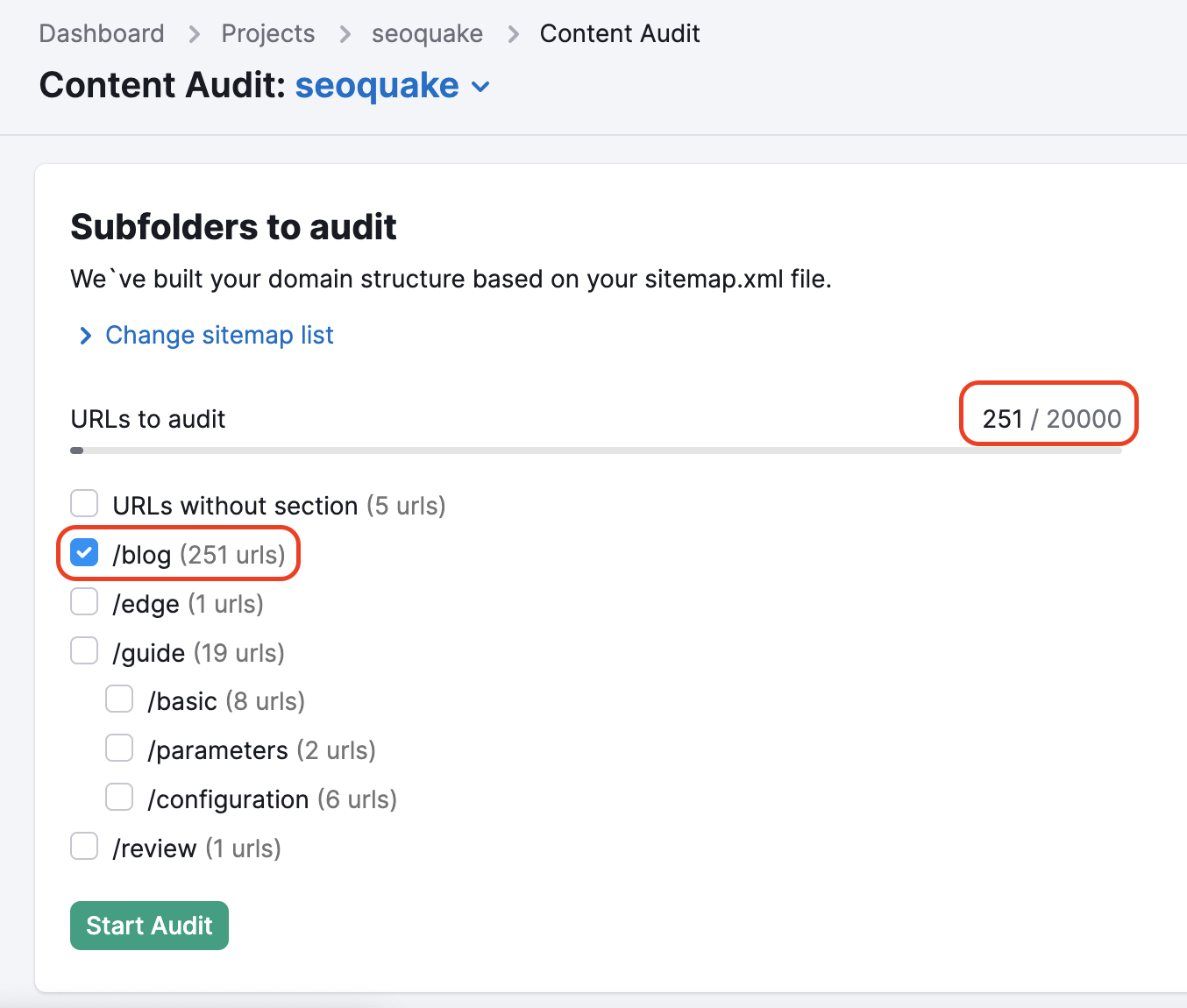Uncheck the /blog checkbox
The width and height of the screenshot is (1187, 1008).
(84, 553)
